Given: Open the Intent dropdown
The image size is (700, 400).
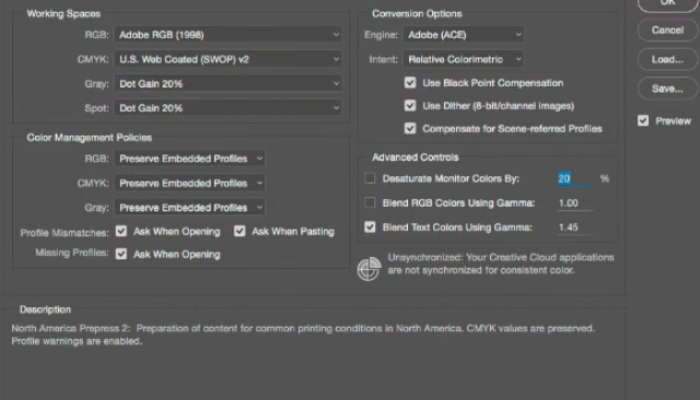Looking at the screenshot, I should (x=463, y=59).
